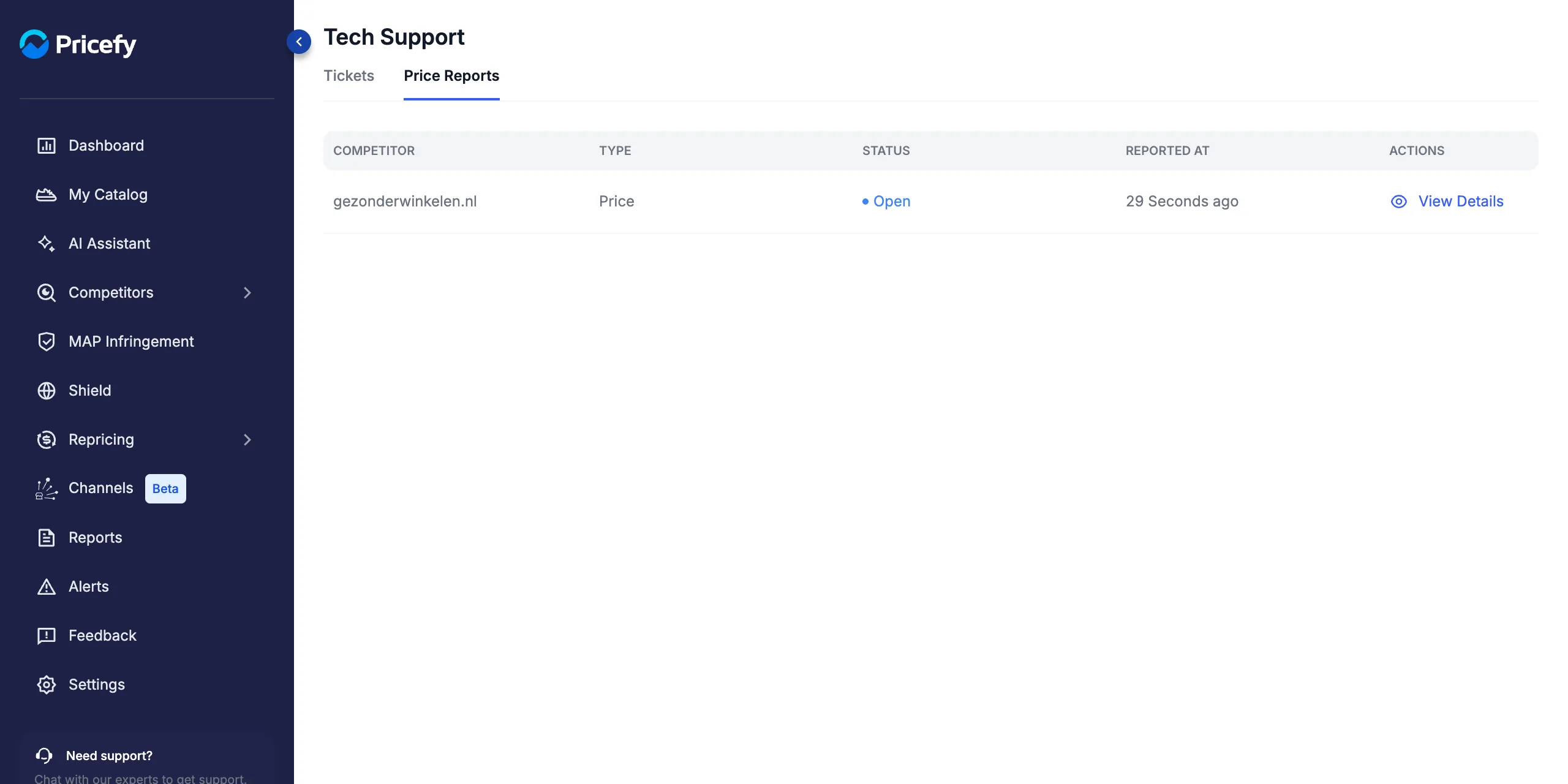1568x784 pixels.
Task: Click the Alerts warning triangle icon
Action: (x=47, y=587)
